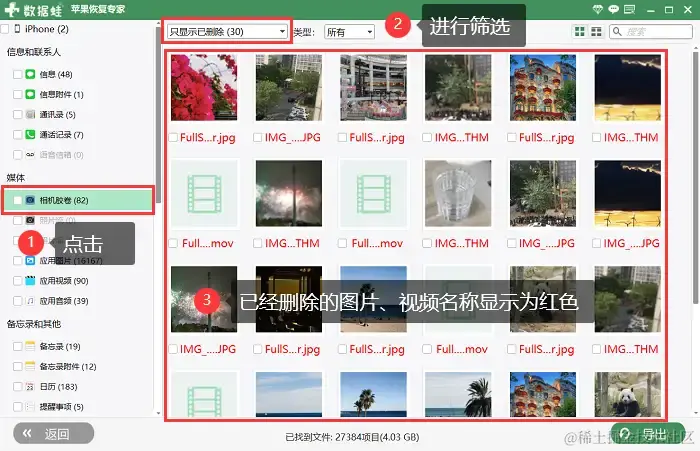Switch to detail list view
The width and height of the screenshot is (700, 451).
pos(596,31)
